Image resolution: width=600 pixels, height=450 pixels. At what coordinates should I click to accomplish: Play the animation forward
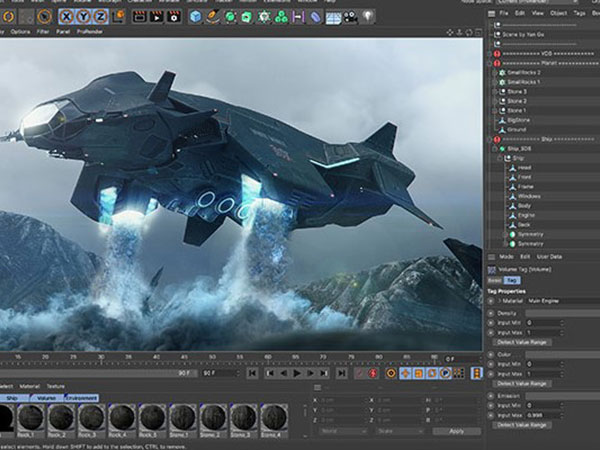tap(297, 373)
